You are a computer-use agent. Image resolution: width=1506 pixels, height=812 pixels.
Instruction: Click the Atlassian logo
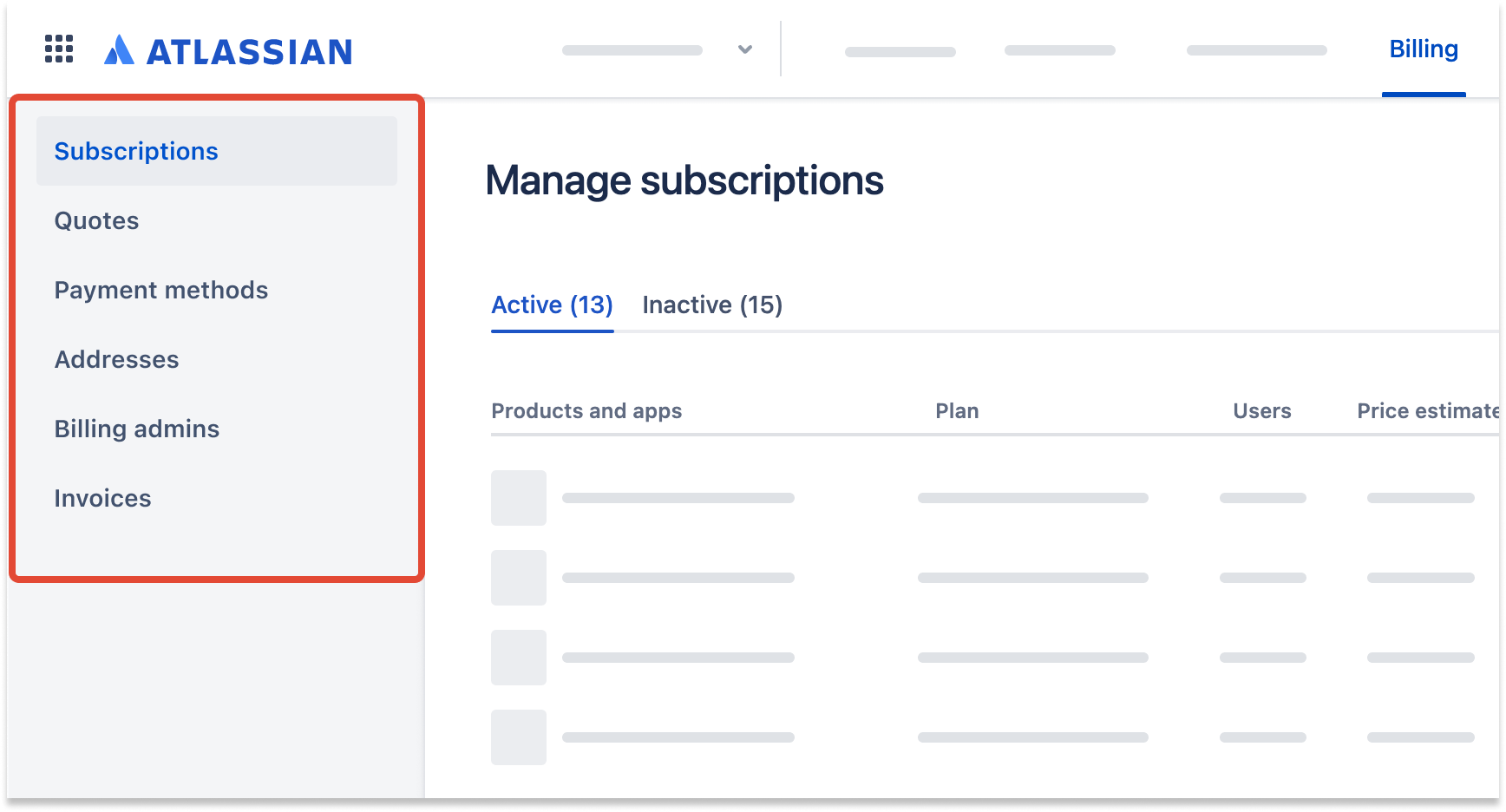[228, 51]
